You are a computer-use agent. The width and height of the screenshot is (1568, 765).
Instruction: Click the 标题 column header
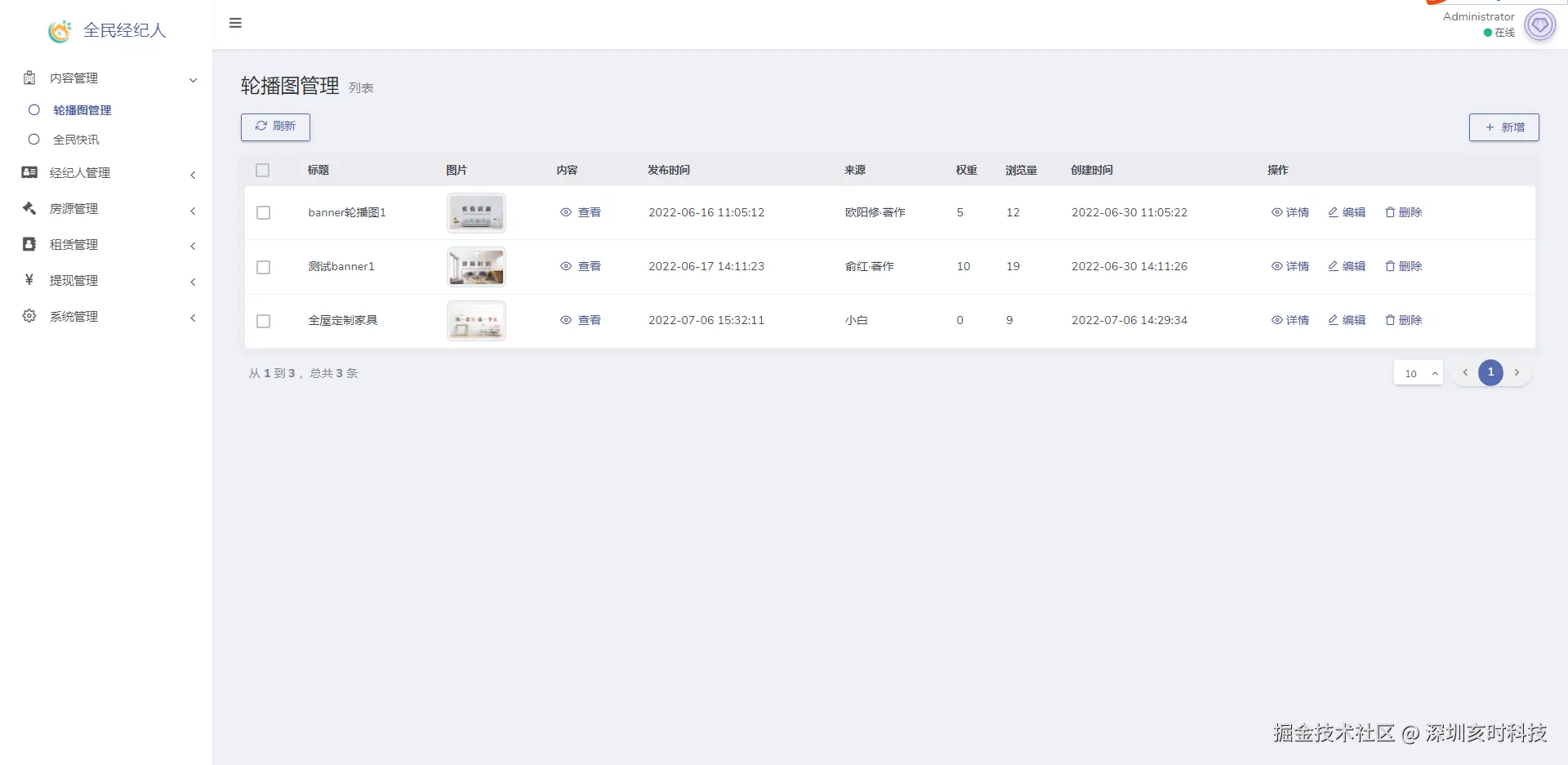[318, 170]
